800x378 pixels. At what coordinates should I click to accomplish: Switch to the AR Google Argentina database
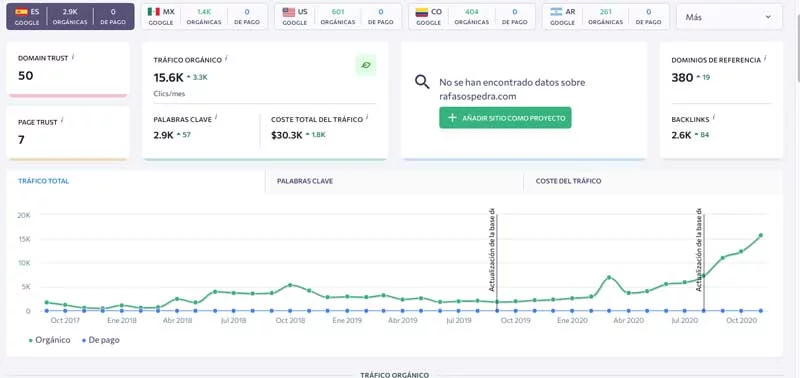[x=606, y=17]
